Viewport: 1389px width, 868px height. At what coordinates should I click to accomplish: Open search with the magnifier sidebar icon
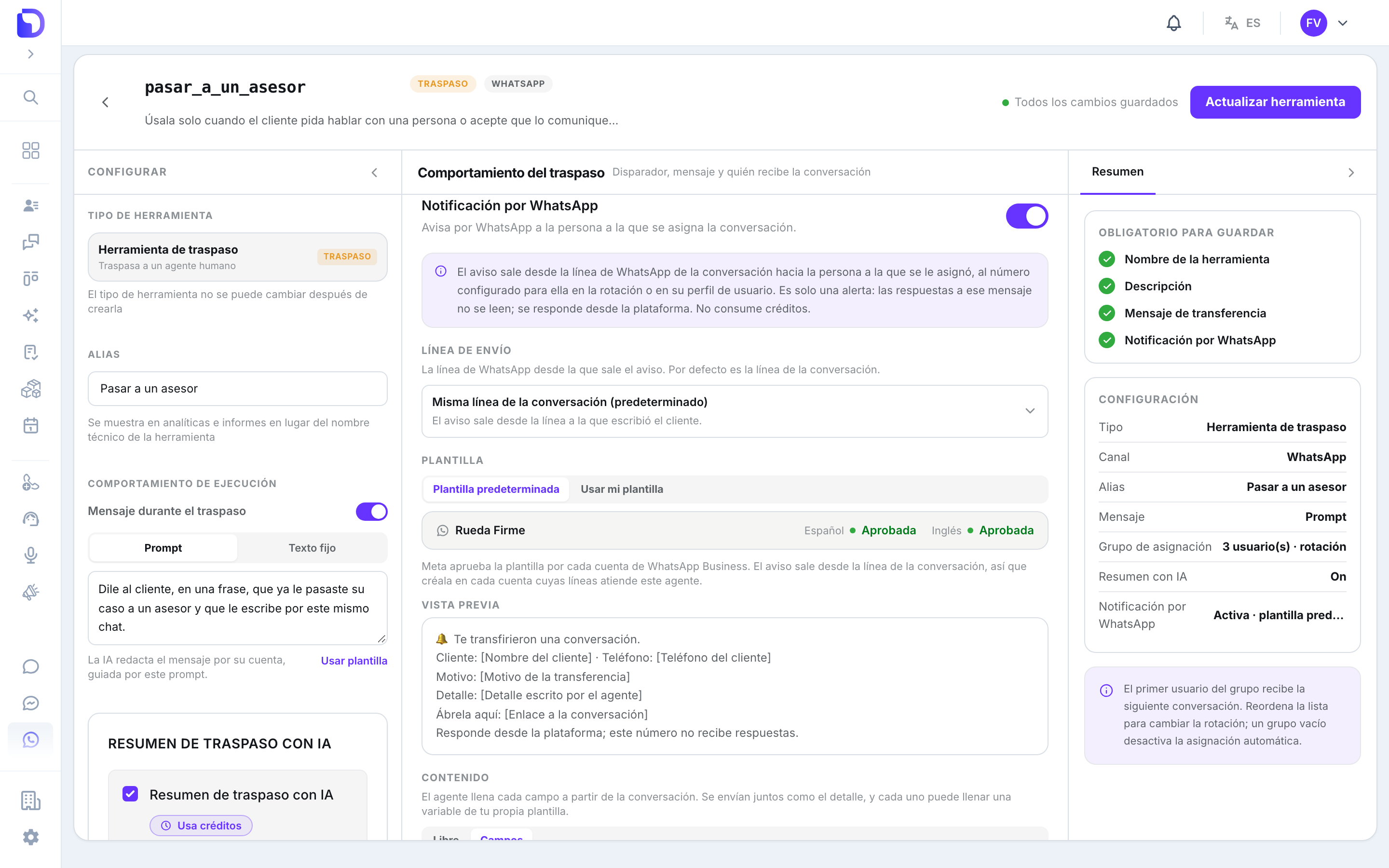30,97
